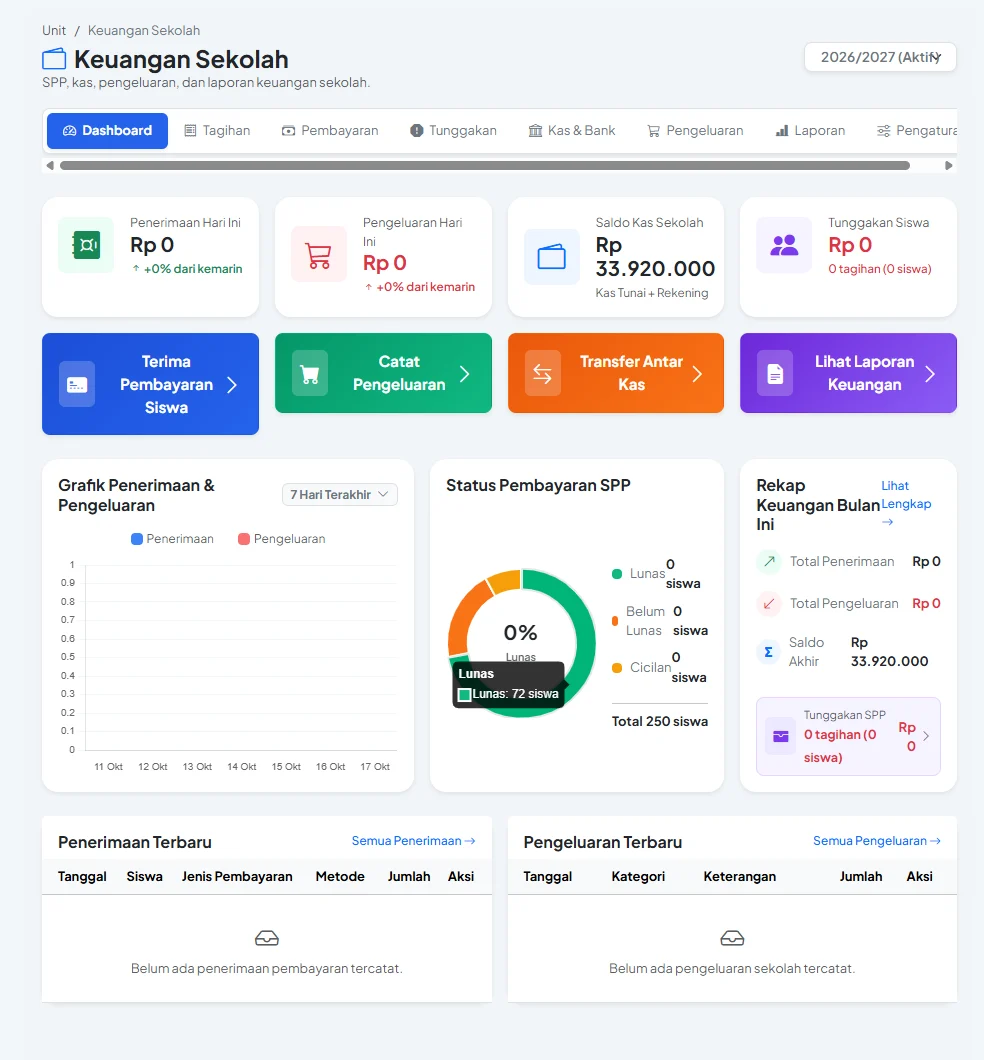The height and width of the screenshot is (1060, 984).
Task: Click the up-arrow icon beside Total Penerimaan
Action: pos(769,561)
